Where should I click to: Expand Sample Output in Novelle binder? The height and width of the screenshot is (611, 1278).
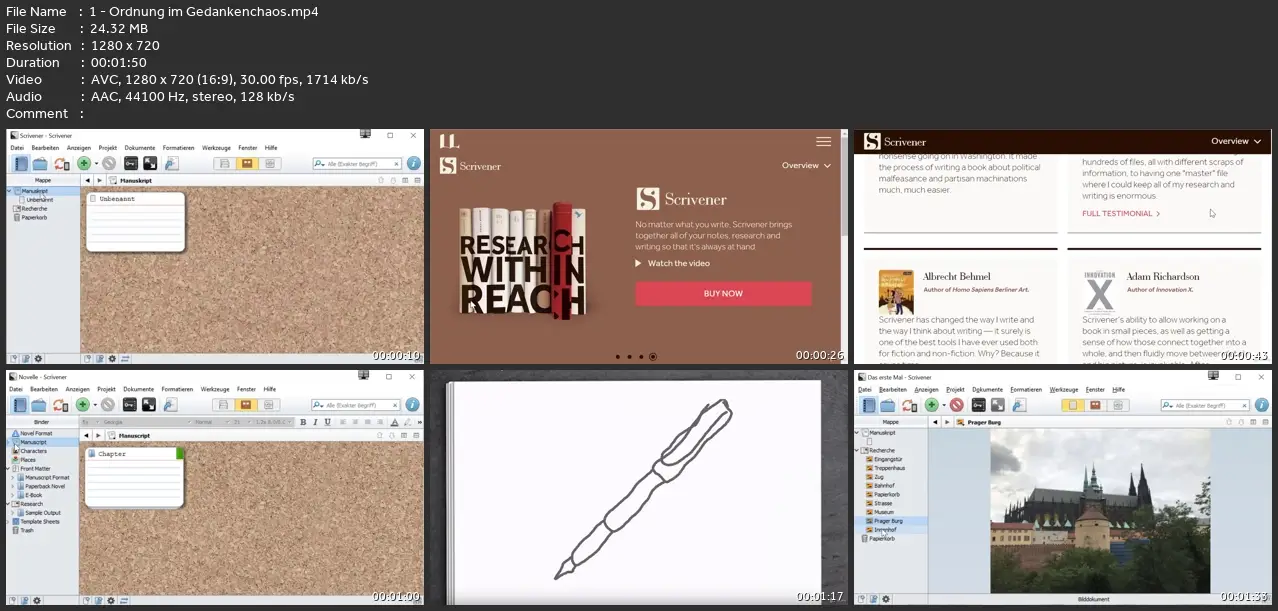pos(15,513)
